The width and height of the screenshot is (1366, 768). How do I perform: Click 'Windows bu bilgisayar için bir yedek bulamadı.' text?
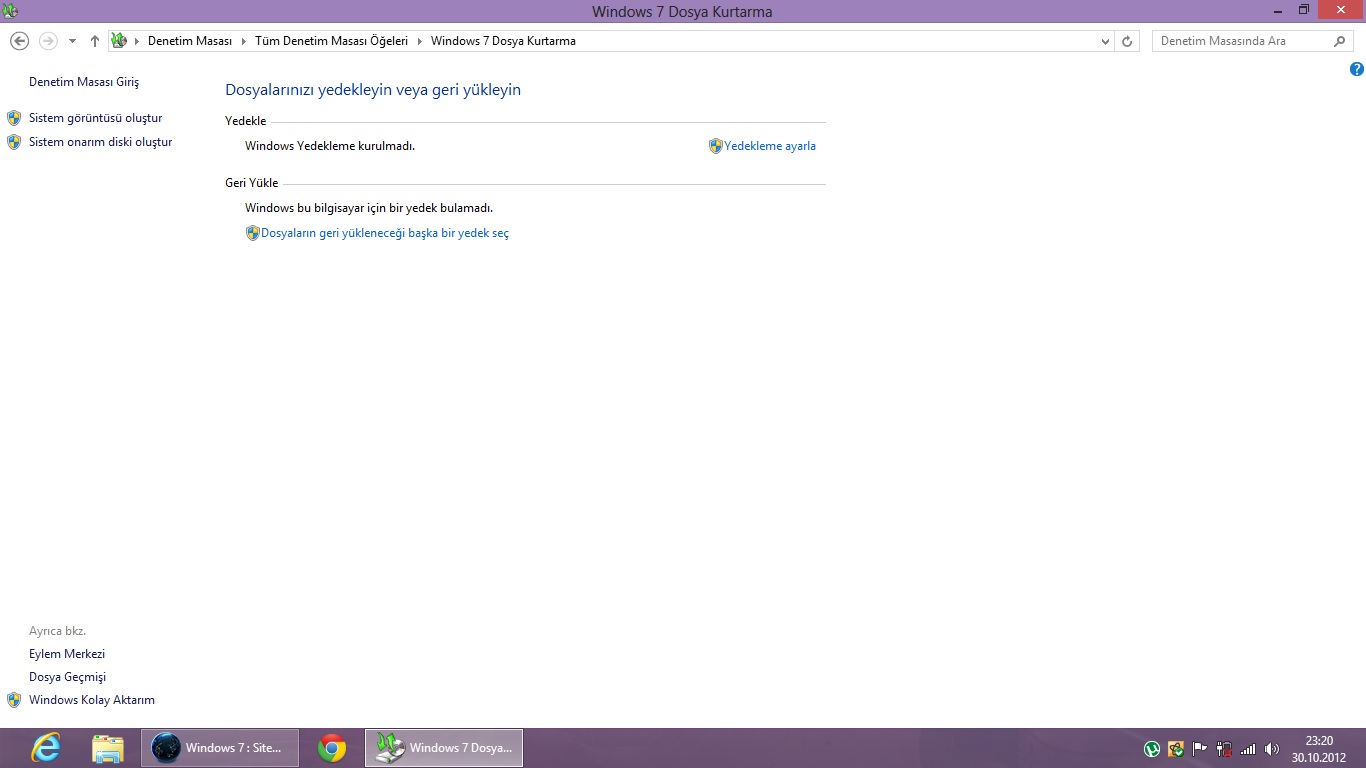coord(369,208)
